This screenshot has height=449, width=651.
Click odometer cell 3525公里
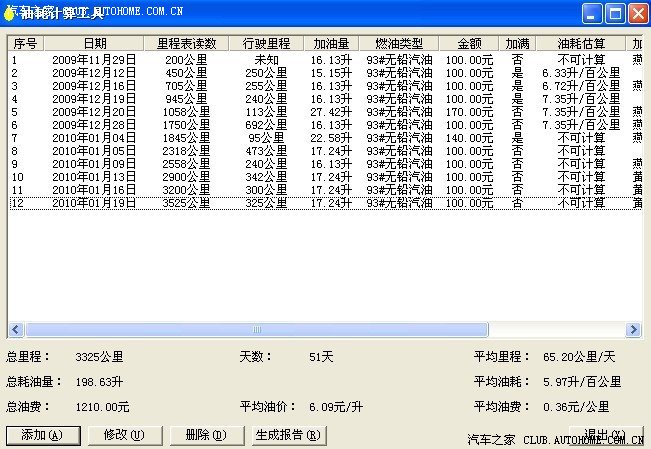coord(186,203)
